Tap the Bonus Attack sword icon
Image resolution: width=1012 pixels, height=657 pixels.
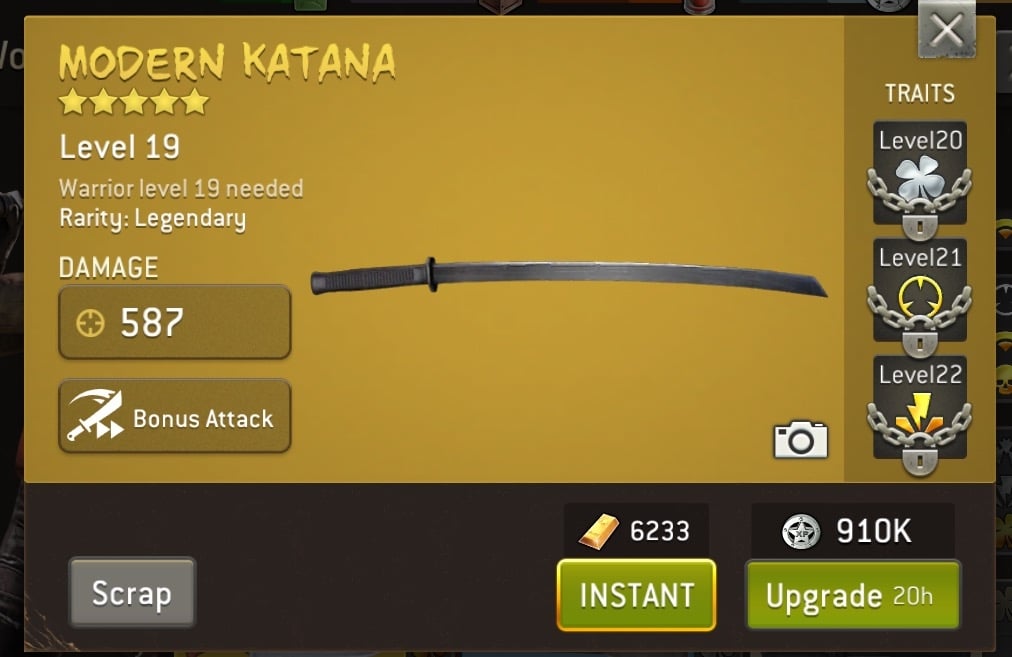96,416
